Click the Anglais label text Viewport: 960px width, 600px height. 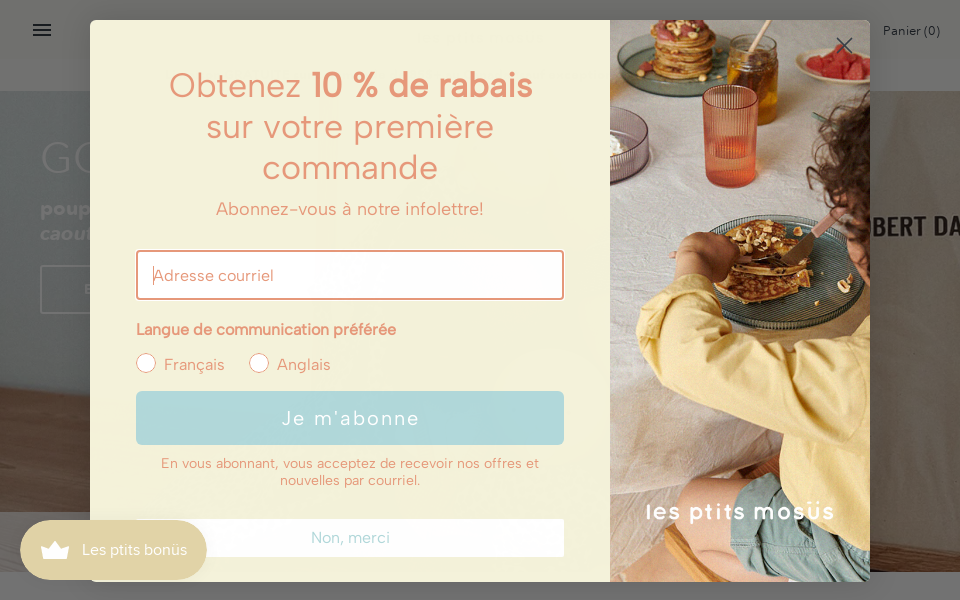(304, 364)
